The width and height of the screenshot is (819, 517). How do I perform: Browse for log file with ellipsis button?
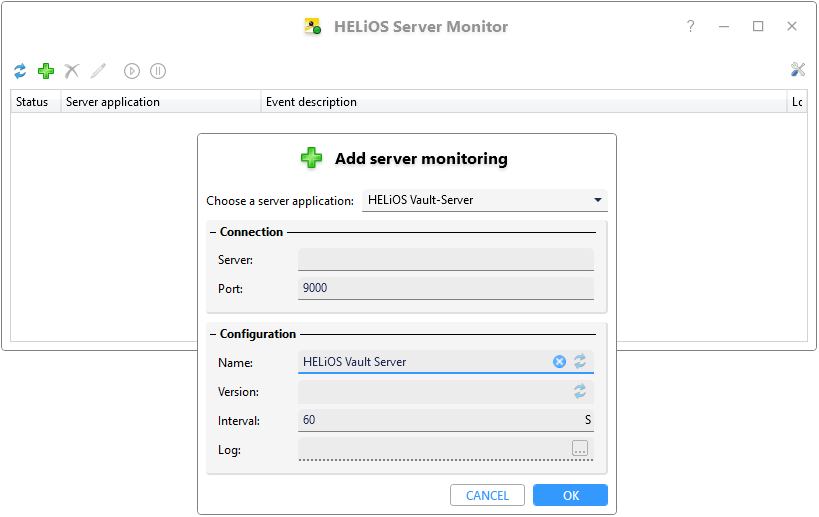tap(580, 449)
